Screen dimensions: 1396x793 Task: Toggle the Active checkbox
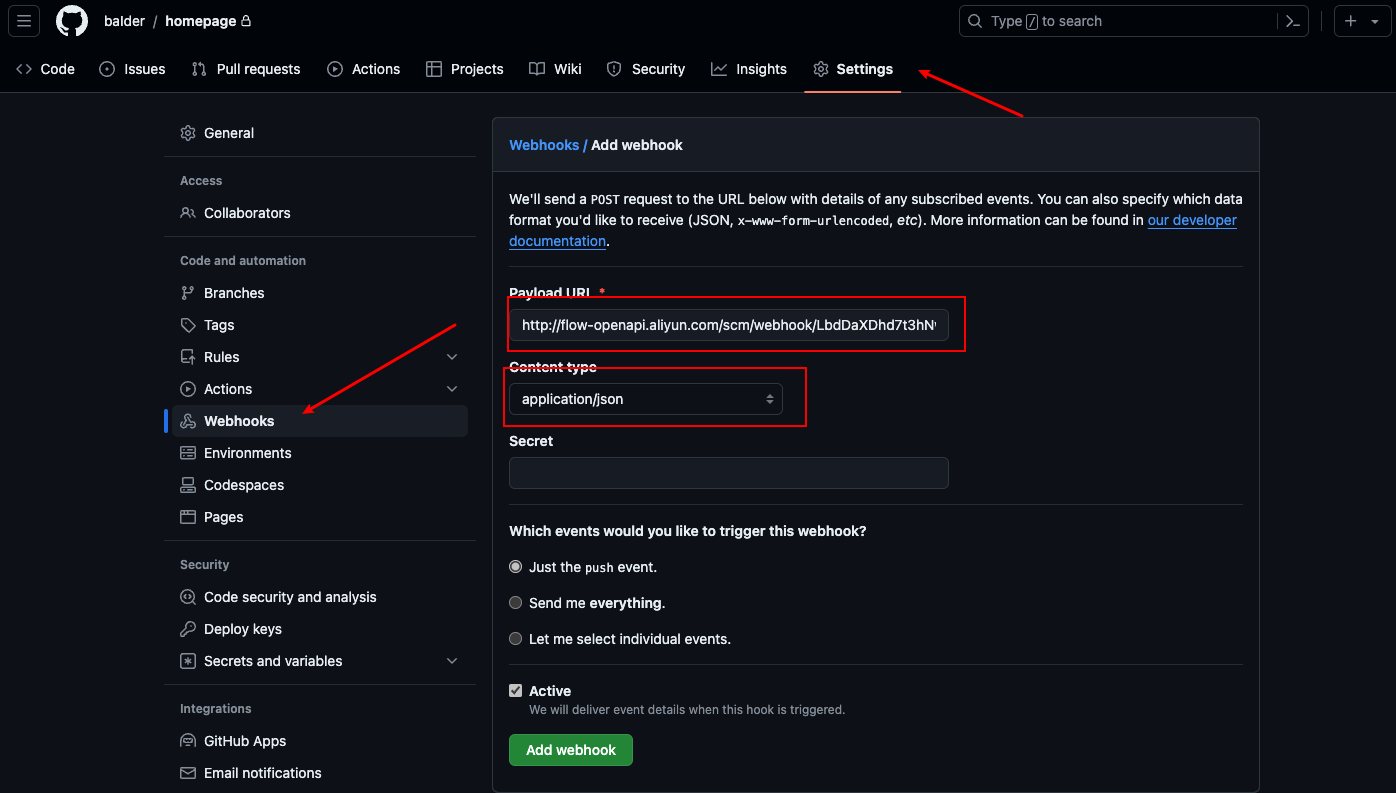pyautogui.click(x=516, y=691)
